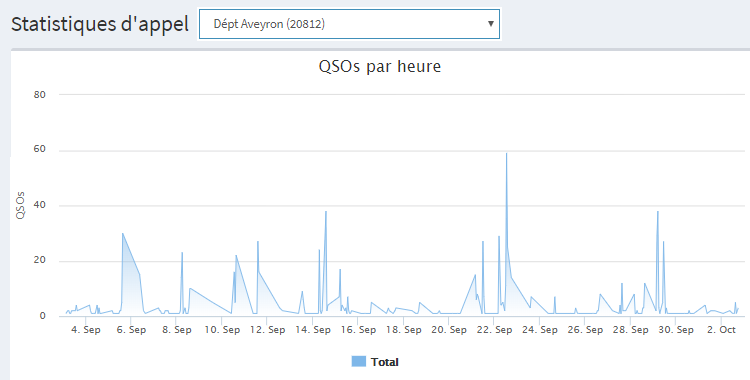Viewport: 750px width, 380px height.
Task: Click the "20. Sep" x-axis label
Action: click(x=449, y=330)
